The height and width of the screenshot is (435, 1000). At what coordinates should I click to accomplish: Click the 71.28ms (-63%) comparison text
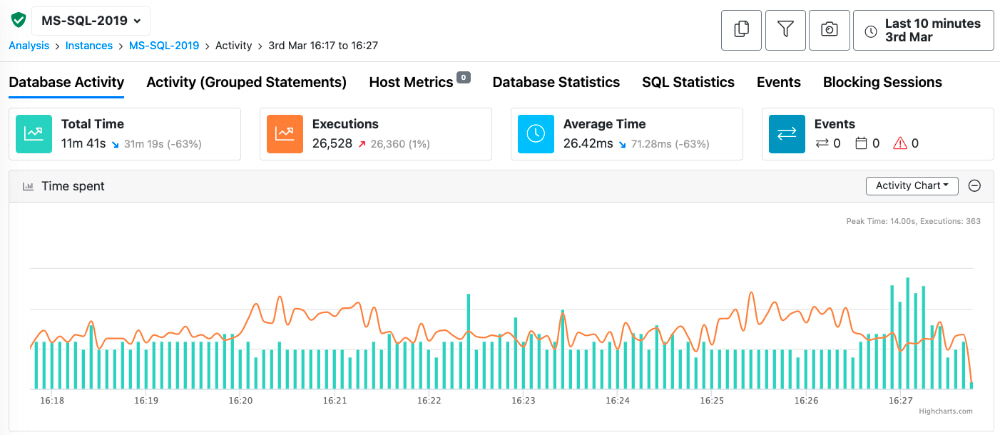[670, 144]
